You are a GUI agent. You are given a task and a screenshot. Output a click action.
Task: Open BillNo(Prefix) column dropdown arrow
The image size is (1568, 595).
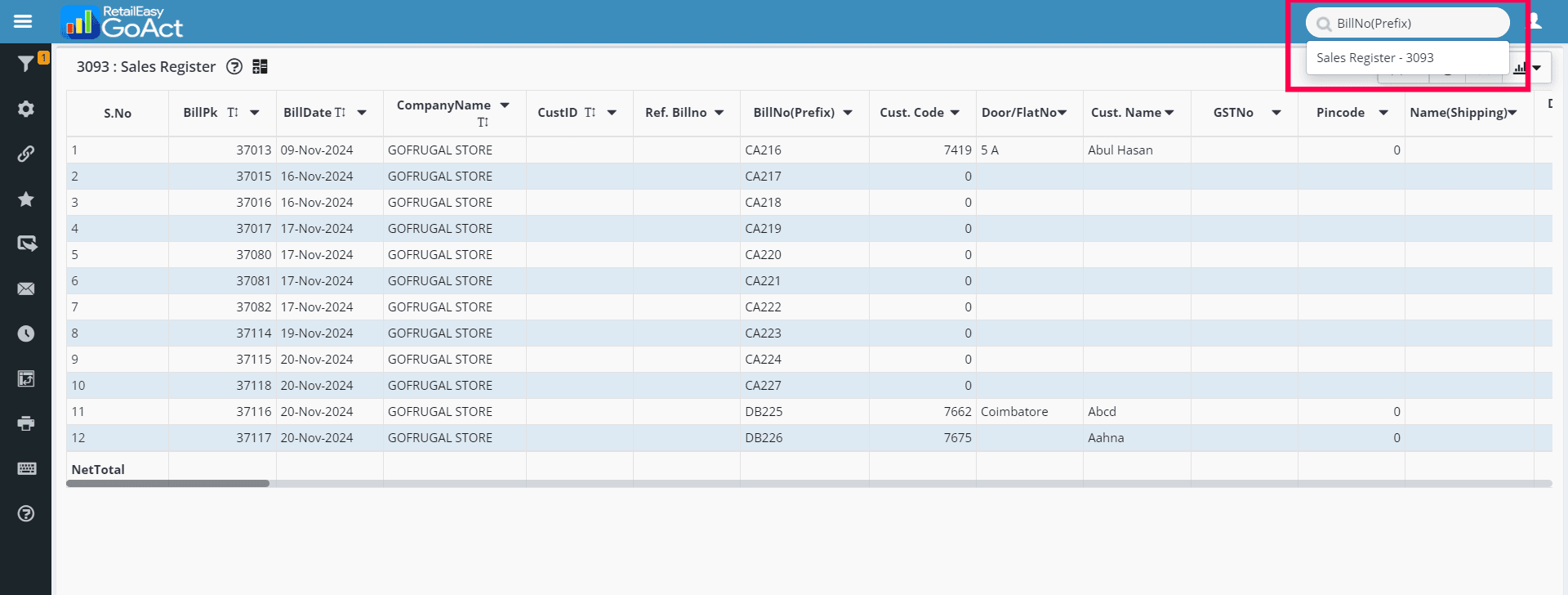pos(848,113)
